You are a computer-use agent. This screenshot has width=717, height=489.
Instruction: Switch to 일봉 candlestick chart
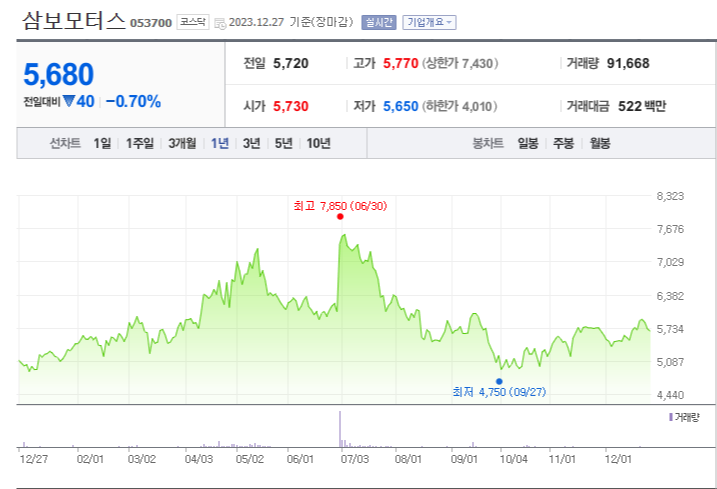(x=528, y=144)
